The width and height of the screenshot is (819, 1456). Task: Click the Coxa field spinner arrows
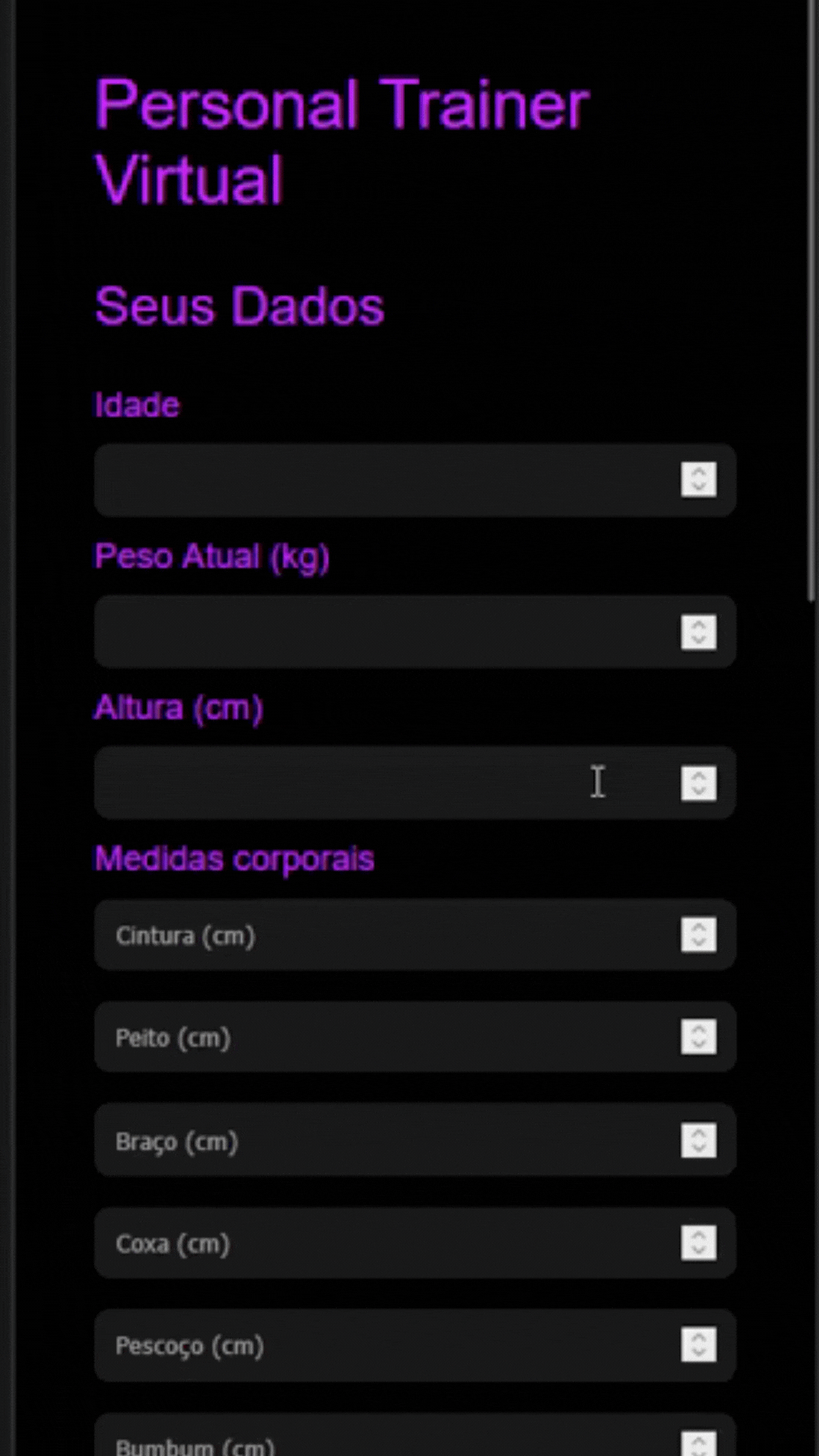pyautogui.click(x=698, y=1242)
